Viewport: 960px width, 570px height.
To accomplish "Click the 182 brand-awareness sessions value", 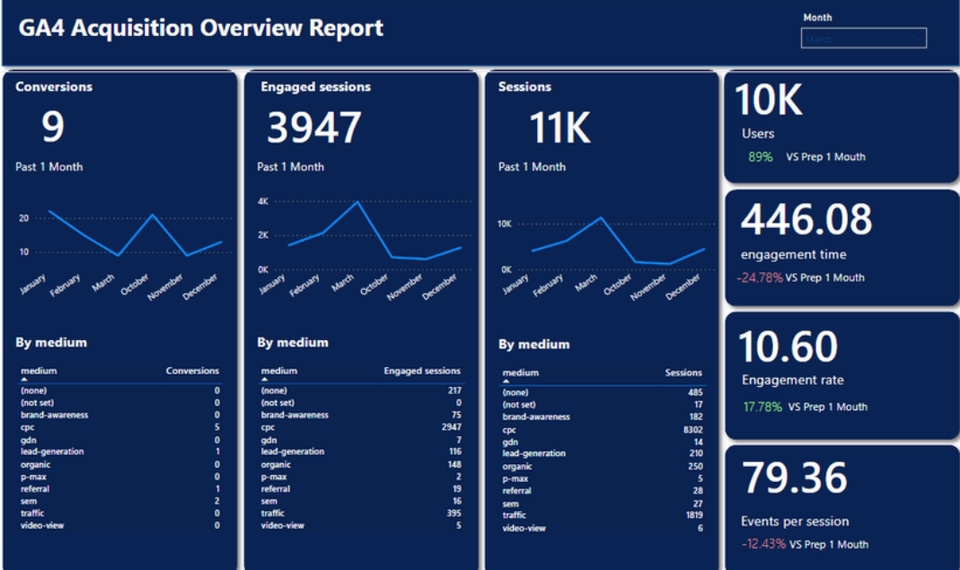I will [x=696, y=416].
